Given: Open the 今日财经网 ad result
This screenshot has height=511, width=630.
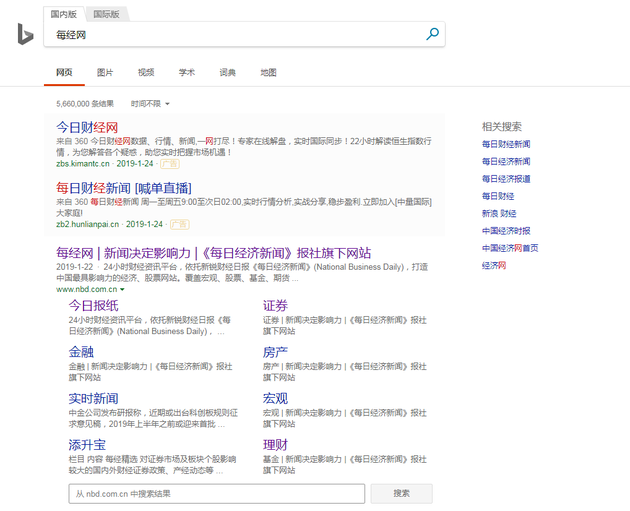Looking at the screenshot, I should click(x=87, y=127).
